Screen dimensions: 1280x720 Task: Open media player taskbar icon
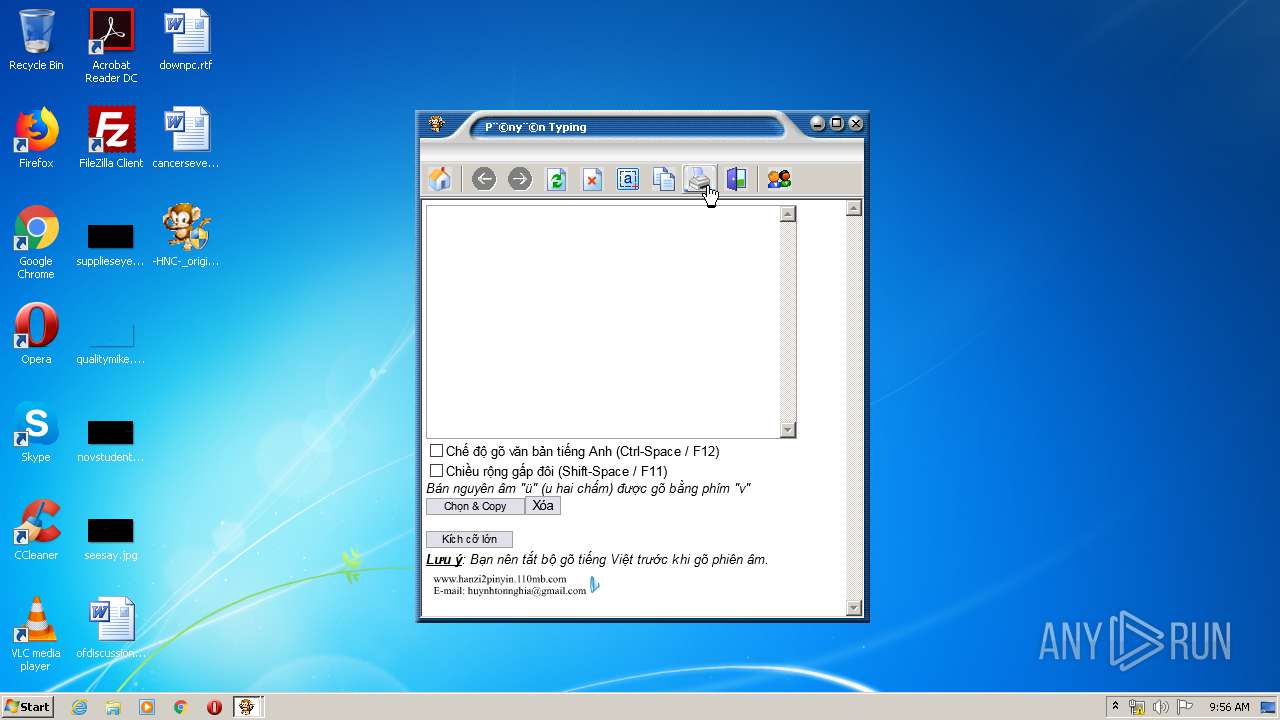click(x=147, y=707)
